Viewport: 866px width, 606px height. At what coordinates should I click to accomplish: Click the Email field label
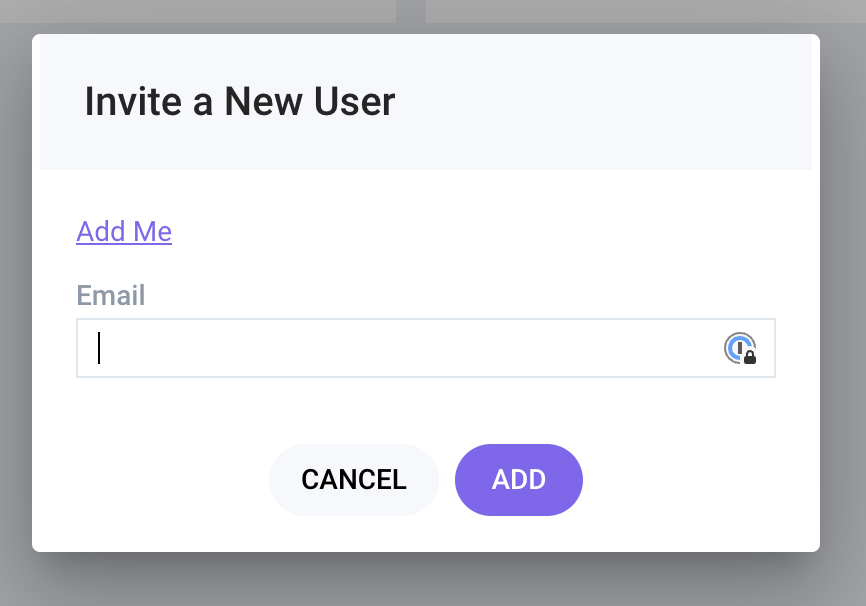(x=111, y=295)
